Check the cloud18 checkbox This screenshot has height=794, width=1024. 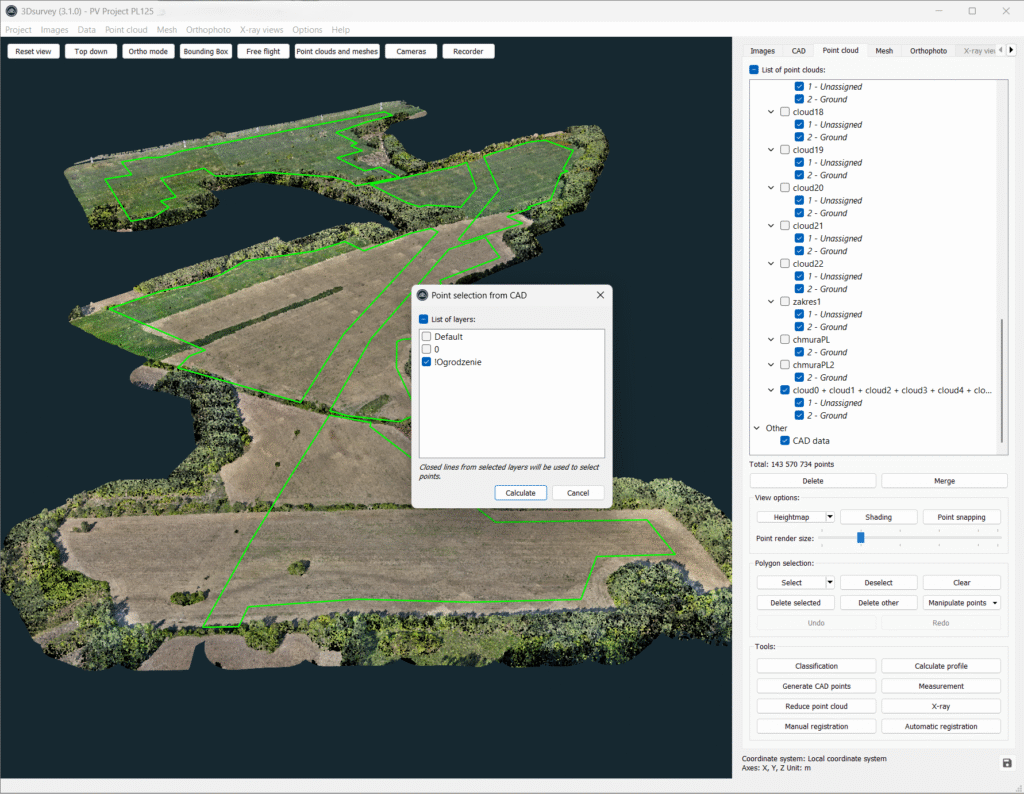pos(785,112)
